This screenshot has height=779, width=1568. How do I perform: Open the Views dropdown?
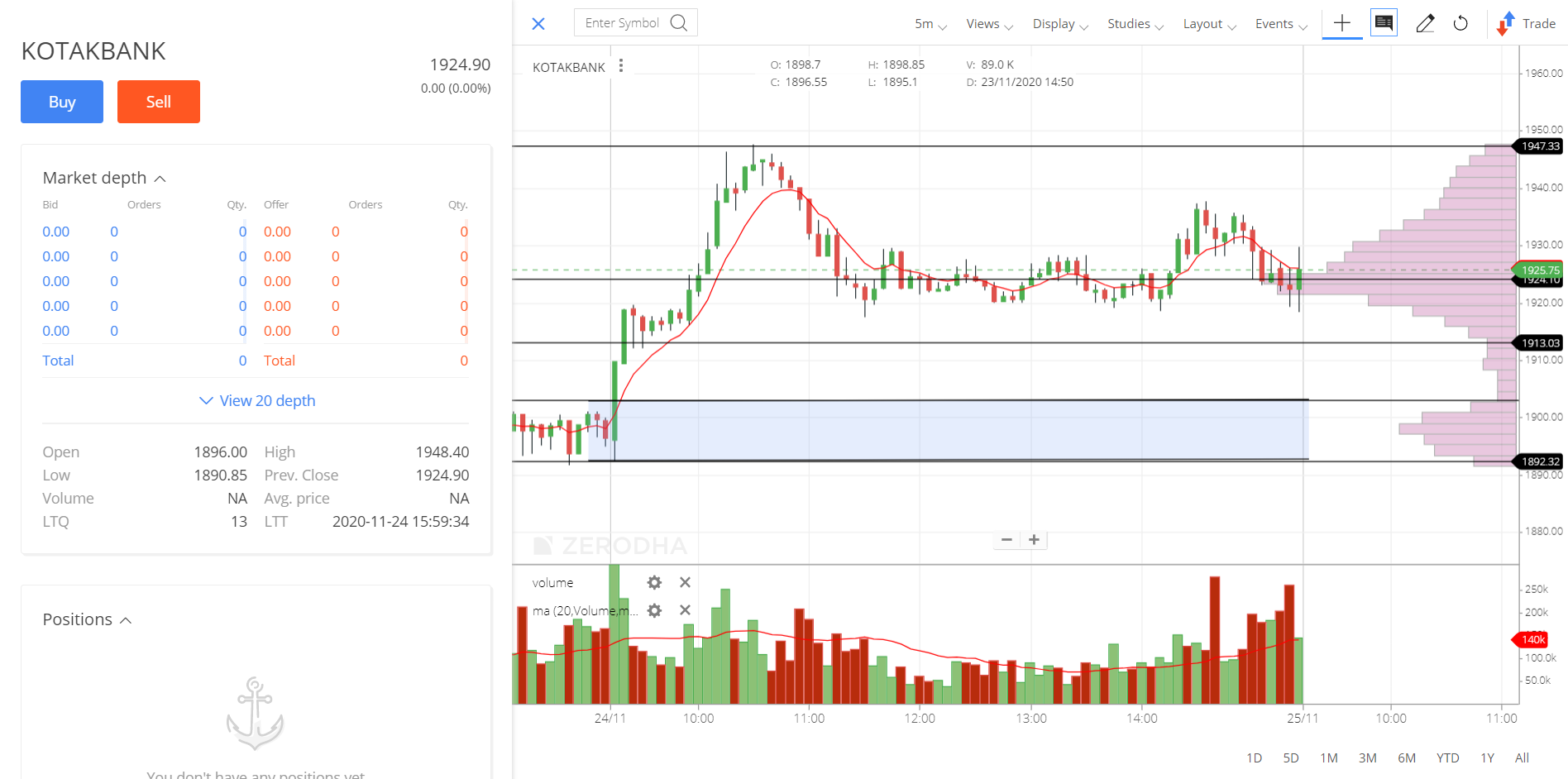[x=989, y=24]
